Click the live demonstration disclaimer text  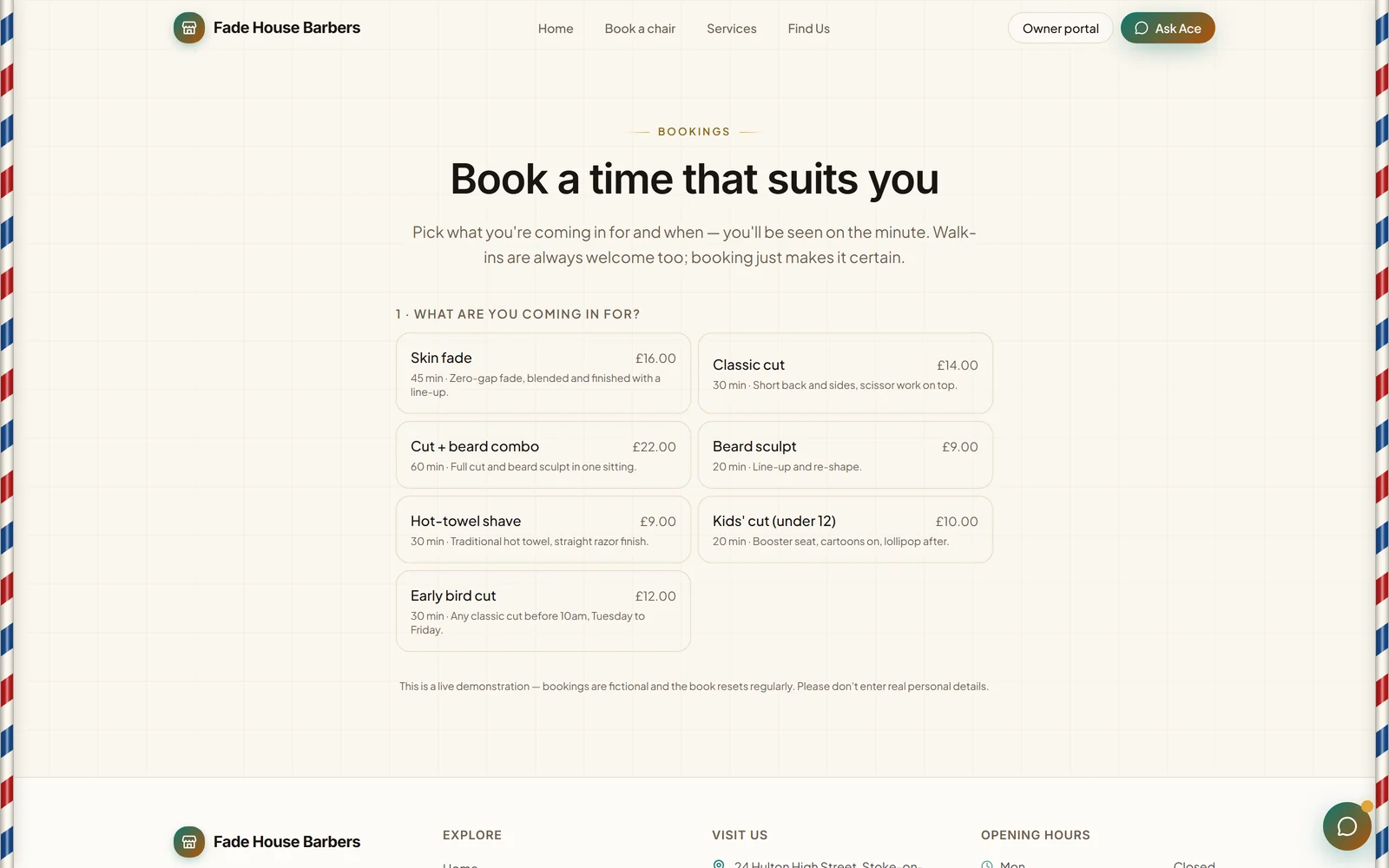pos(694,687)
